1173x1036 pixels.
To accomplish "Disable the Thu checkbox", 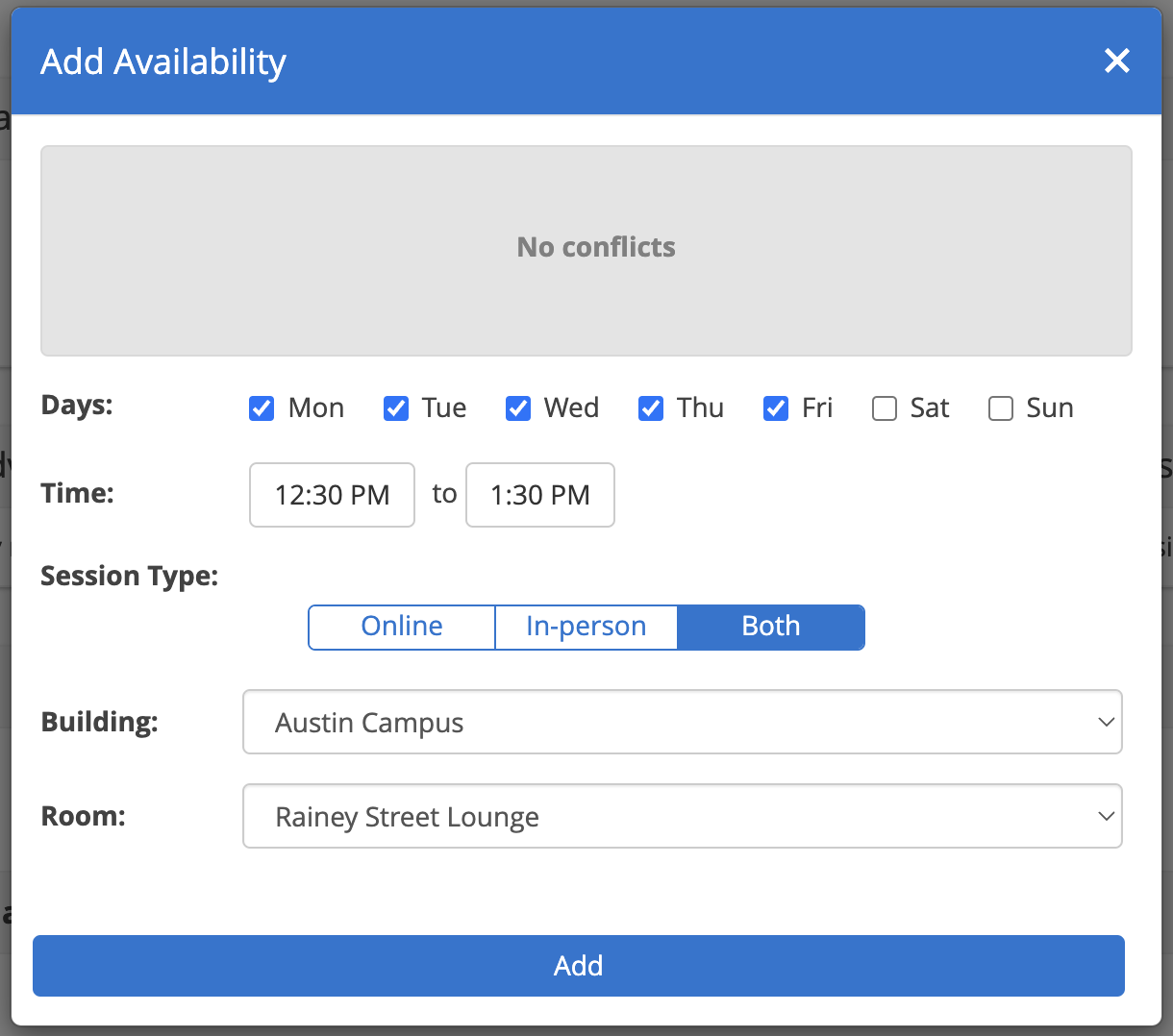I will tap(651, 408).
